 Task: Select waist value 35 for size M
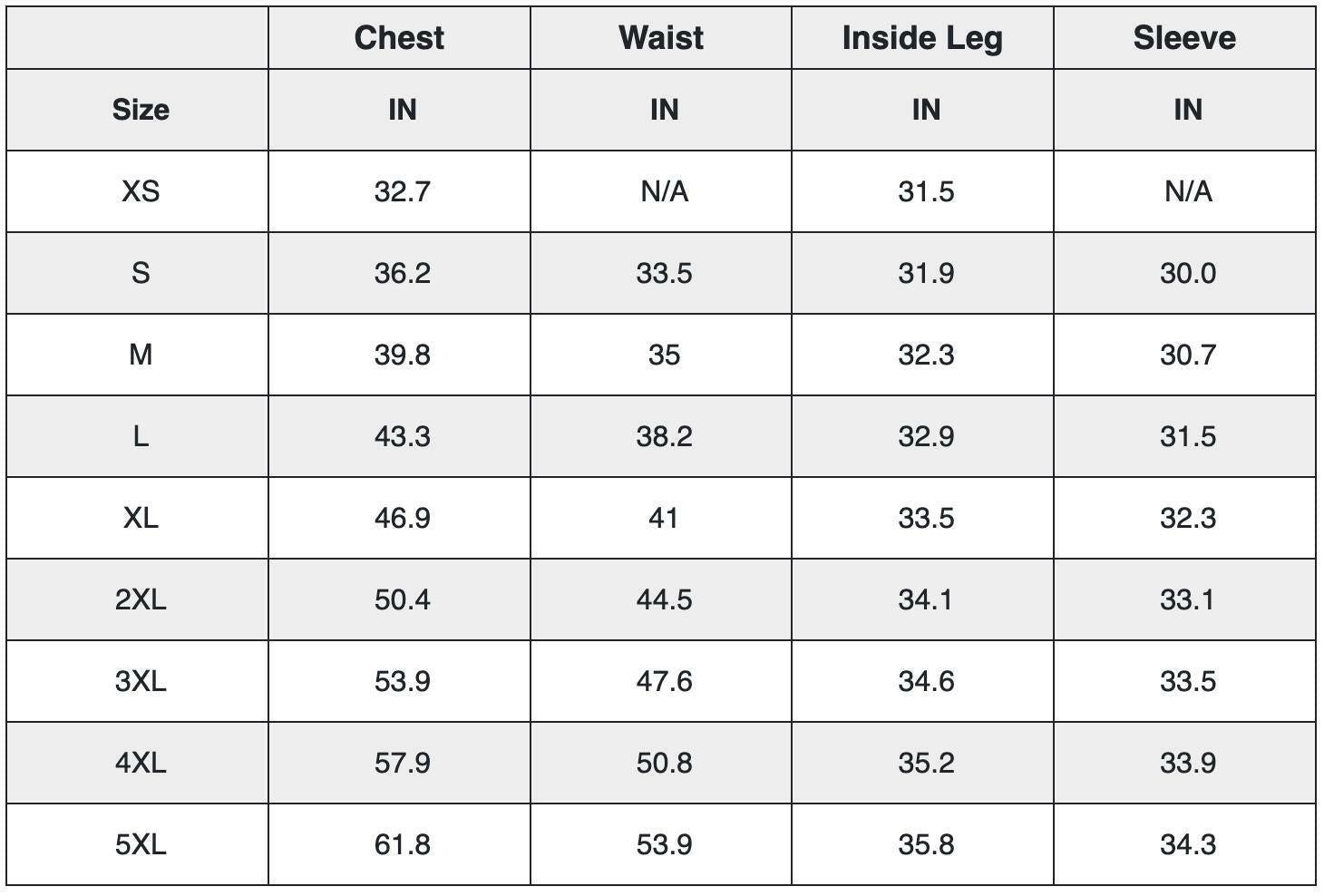coord(664,355)
